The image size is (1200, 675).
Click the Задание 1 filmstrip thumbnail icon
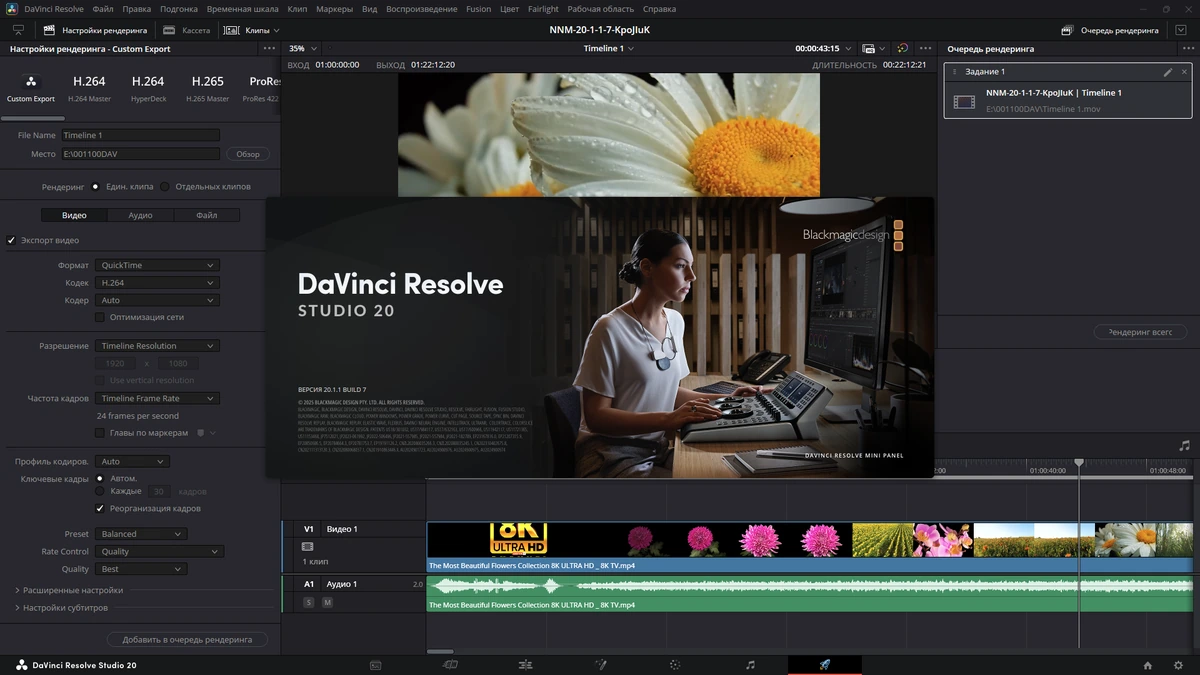964,101
